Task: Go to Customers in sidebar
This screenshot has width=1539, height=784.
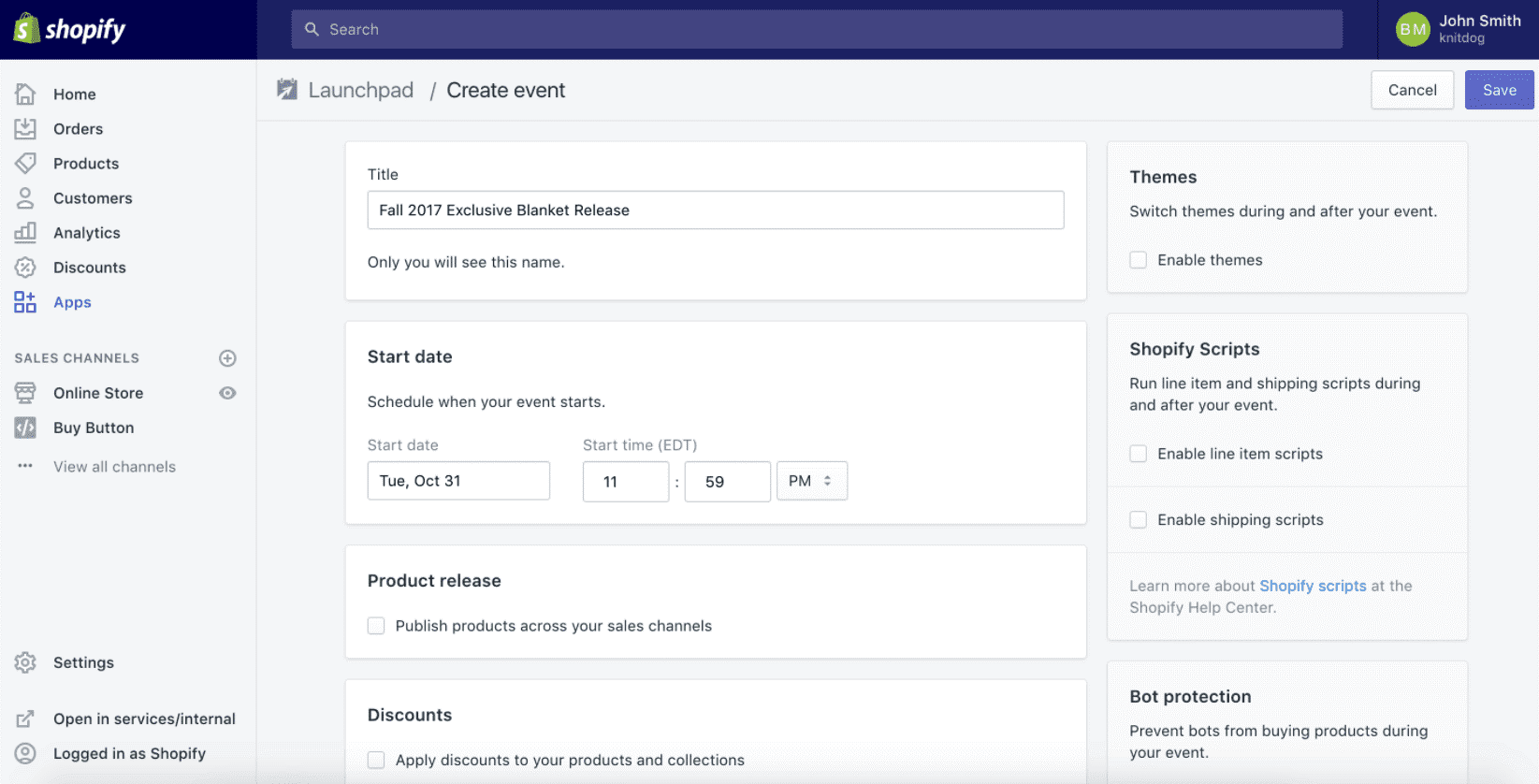Action: click(x=93, y=198)
